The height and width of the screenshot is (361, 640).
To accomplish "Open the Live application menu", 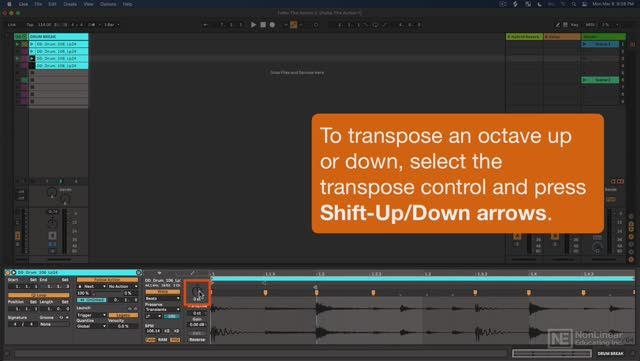I will click(x=23, y=4).
